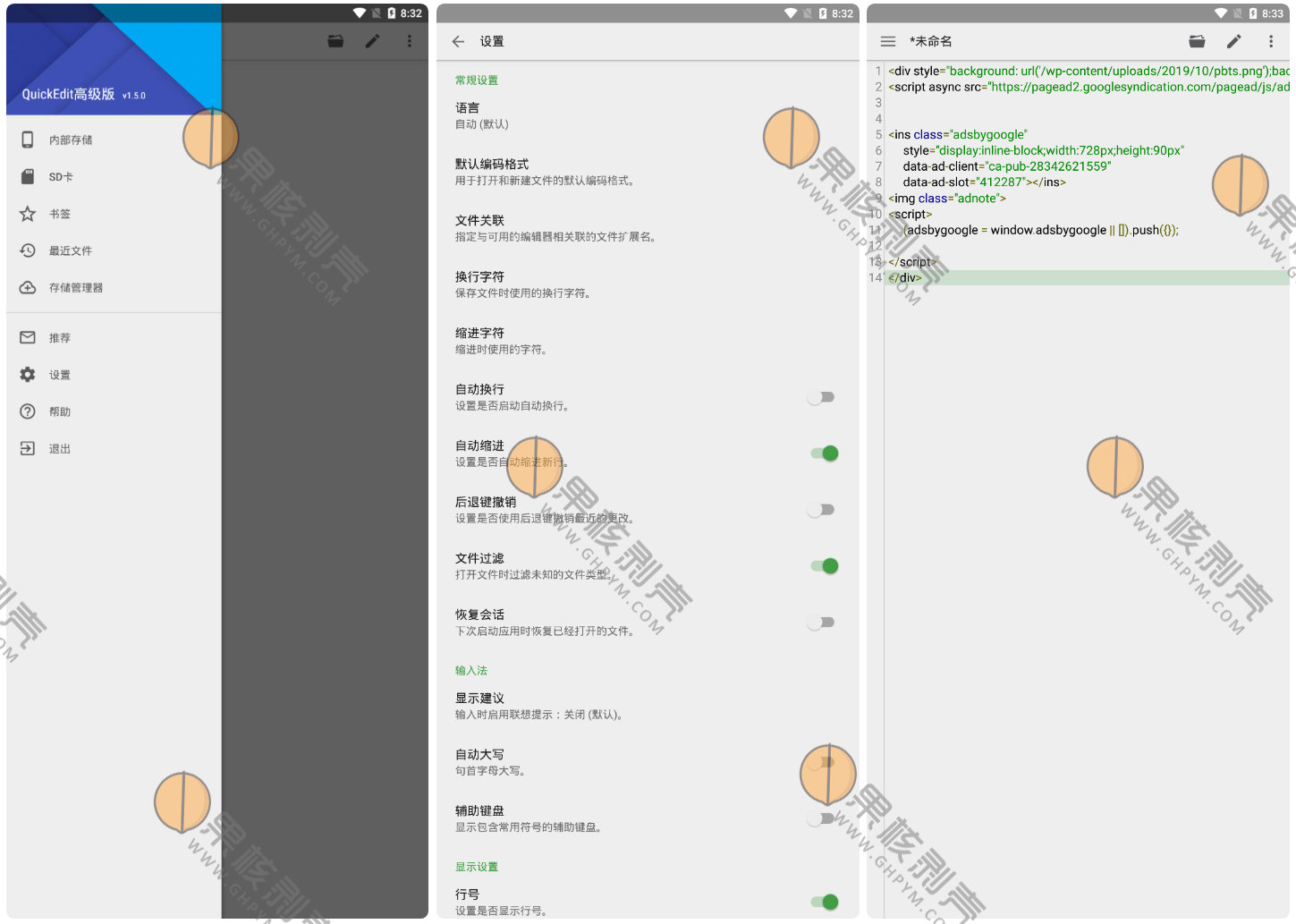Screen dimensions: 1296x924
Task: Open the 存储管理器 cloud storage manager
Action: tap(114, 287)
